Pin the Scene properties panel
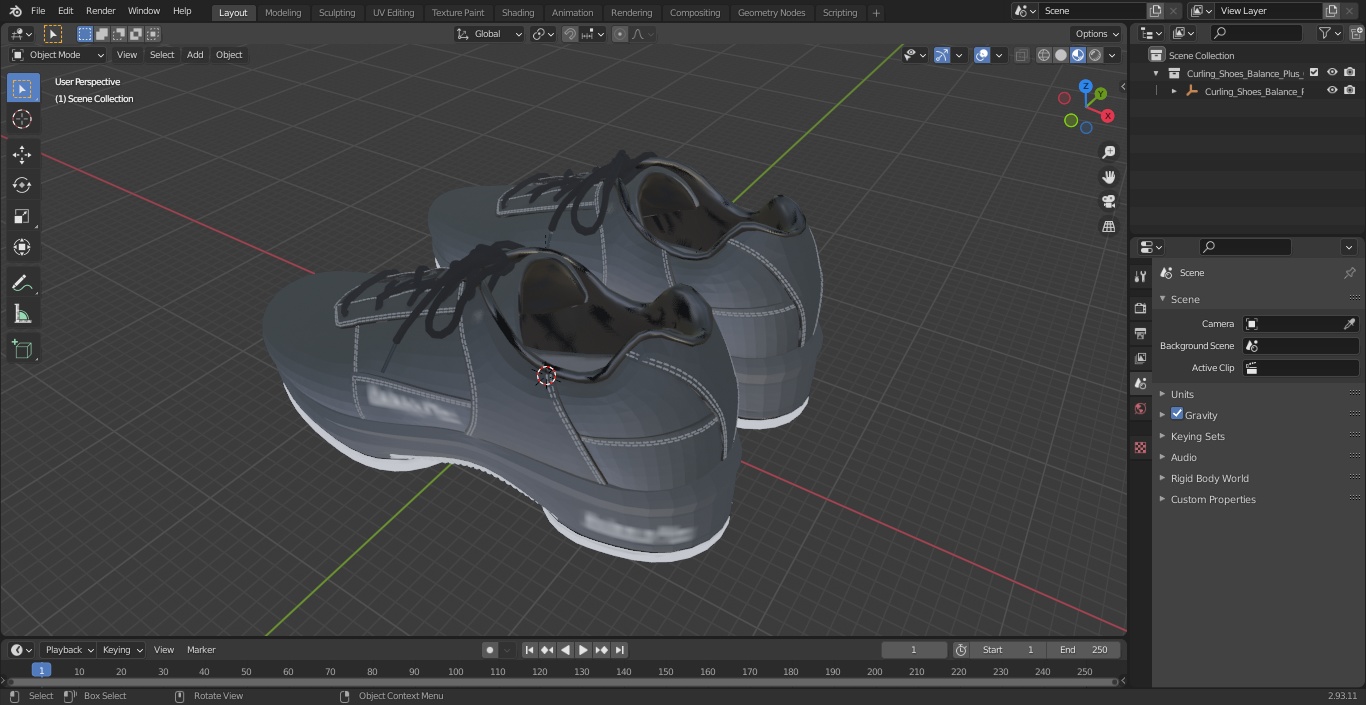This screenshot has height=705, width=1366. click(x=1349, y=273)
